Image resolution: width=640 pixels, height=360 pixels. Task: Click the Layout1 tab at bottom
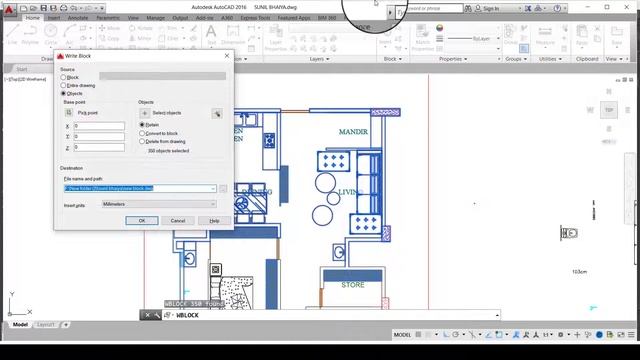click(x=45, y=324)
